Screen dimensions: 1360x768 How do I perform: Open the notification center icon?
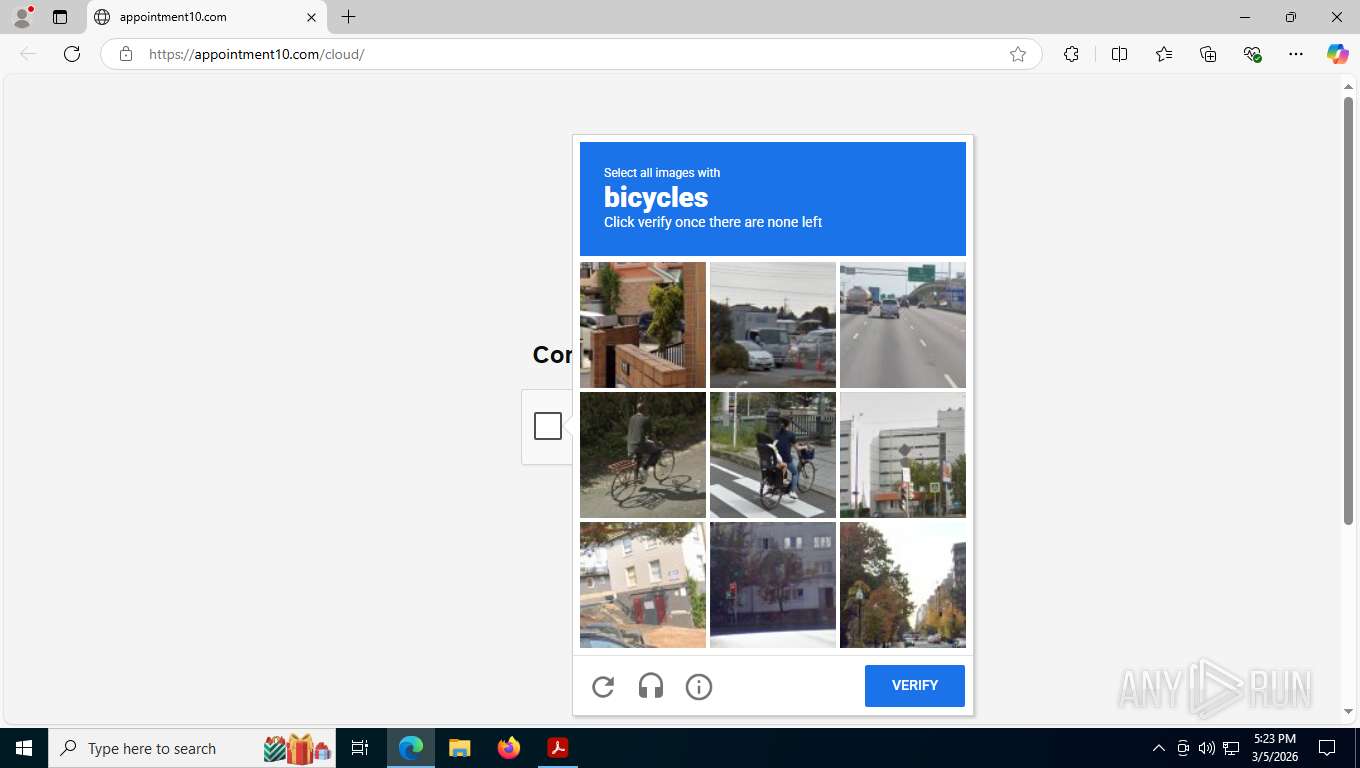pyautogui.click(x=1327, y=748)
